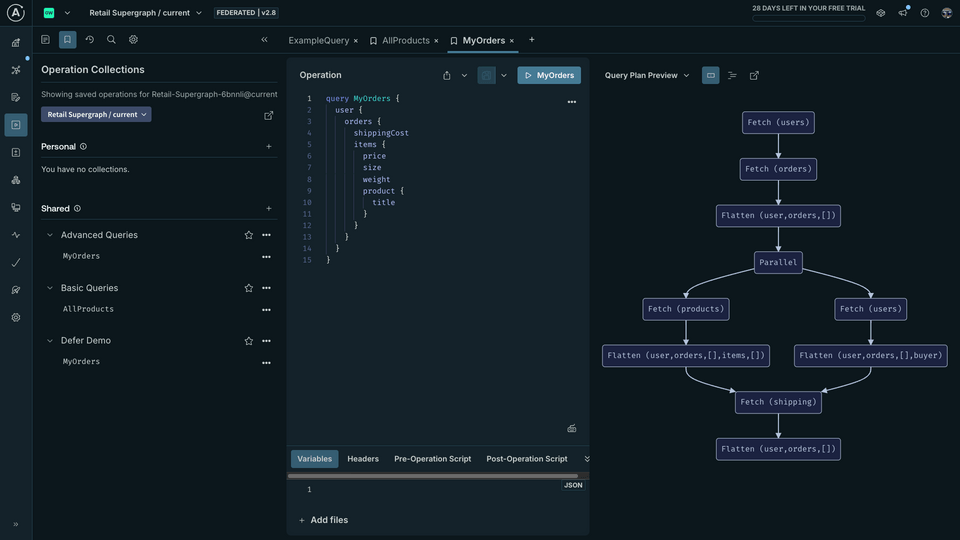Switch to the Headers tab
Viewport: 960px width, 540px height.
click(363, 459)
